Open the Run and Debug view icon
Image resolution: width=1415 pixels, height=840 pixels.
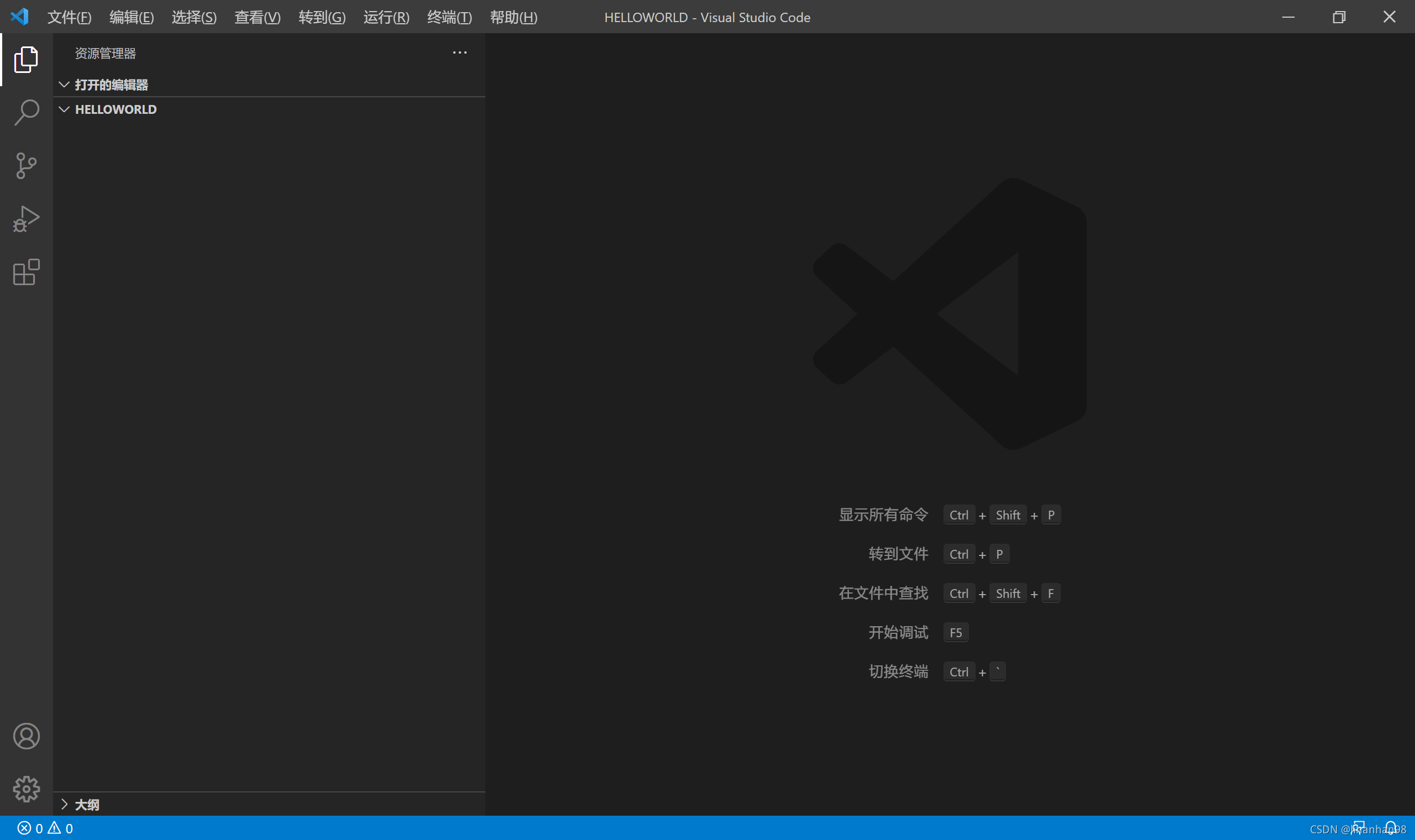26,219
